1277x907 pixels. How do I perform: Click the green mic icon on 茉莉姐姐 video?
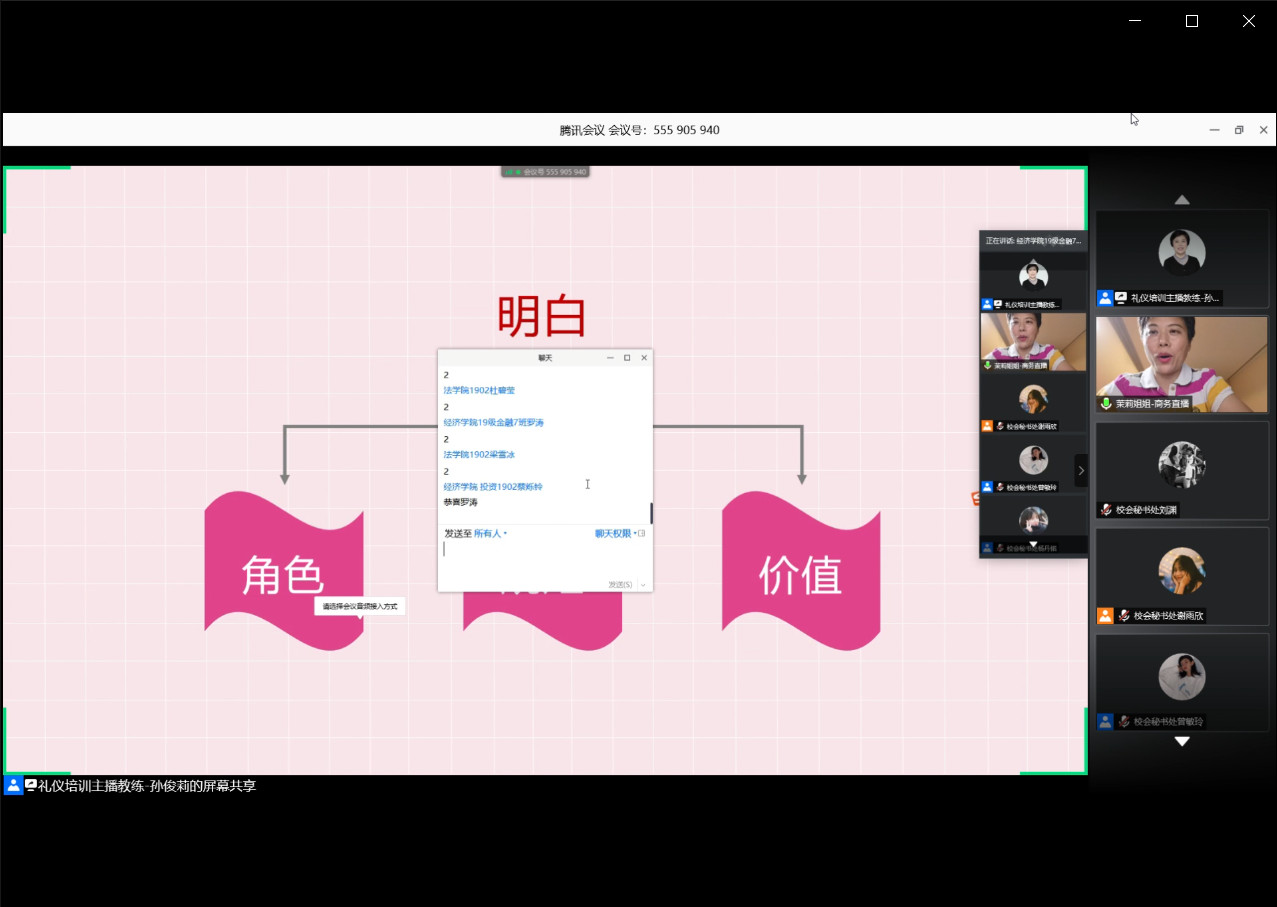pos(1106,404)
